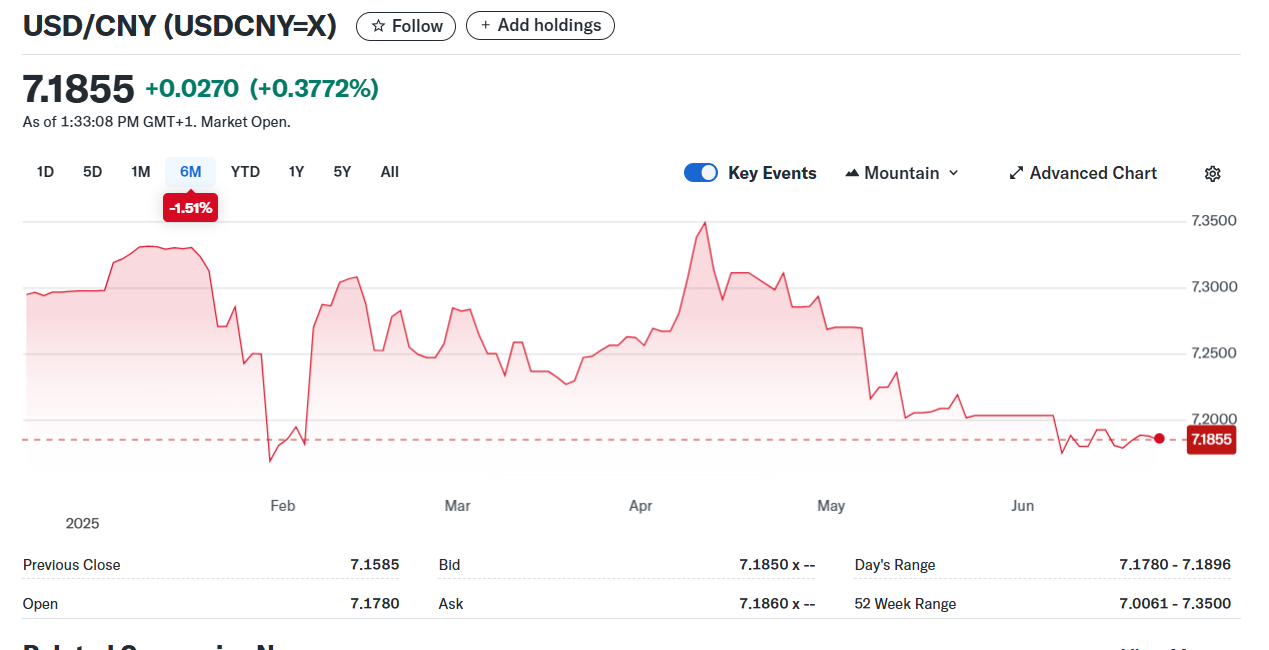Screen dimensions: 1269x650
Task: Switch chart to YTD range
Action: coord(245,172)
